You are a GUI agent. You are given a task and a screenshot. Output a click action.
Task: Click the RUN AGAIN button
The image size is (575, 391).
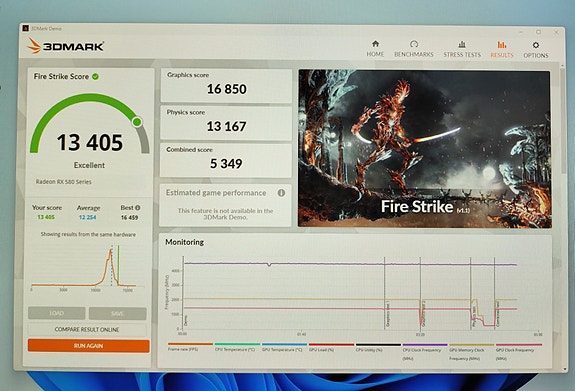[x=88, y=346]
